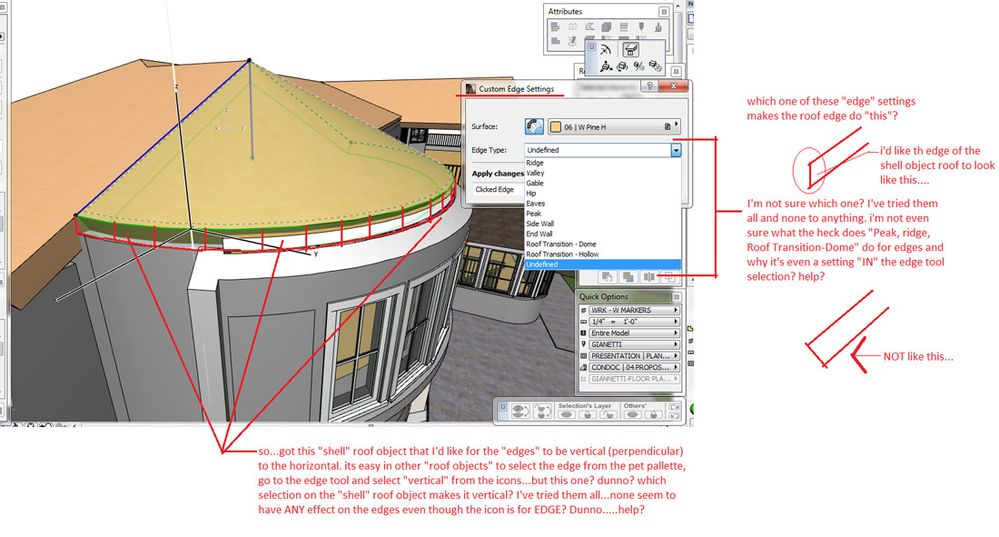Choose Hip from the Edge Type list

[x=602, y=193]
